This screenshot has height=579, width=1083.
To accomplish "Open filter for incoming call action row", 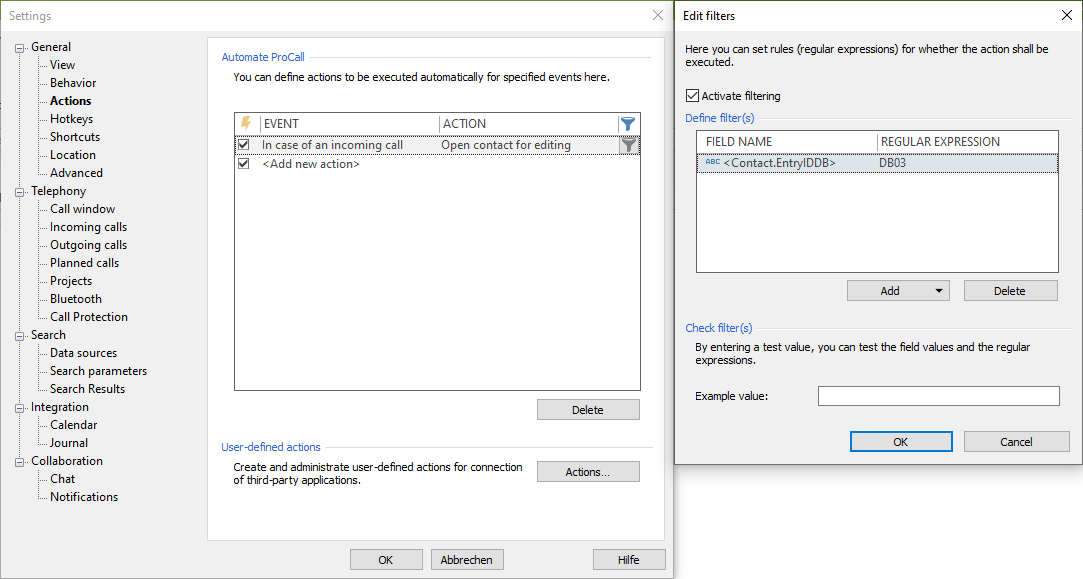I will point(628,145).
